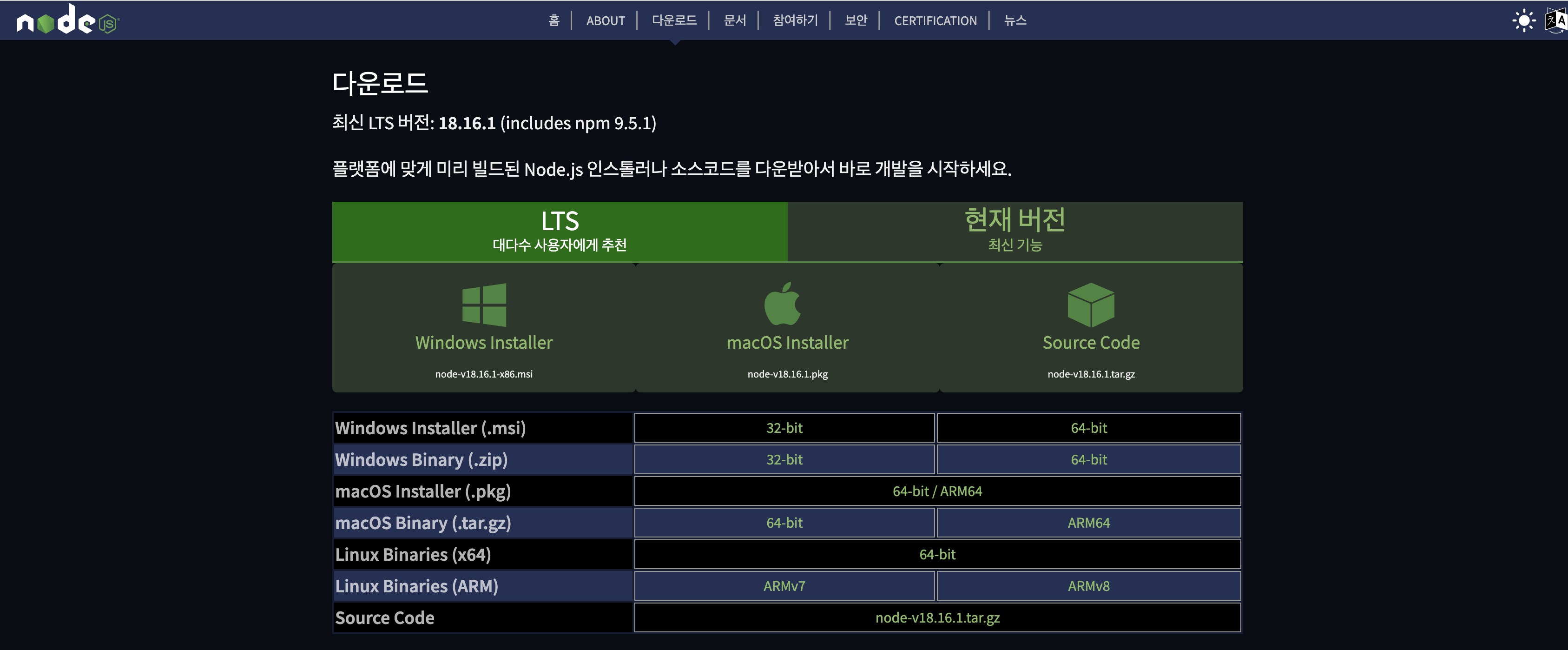Image resolution: width=1568 pixels, height=650 pixels.
Task: Download Windows Installer msi 64-bit
Action: coord(1088,428)
